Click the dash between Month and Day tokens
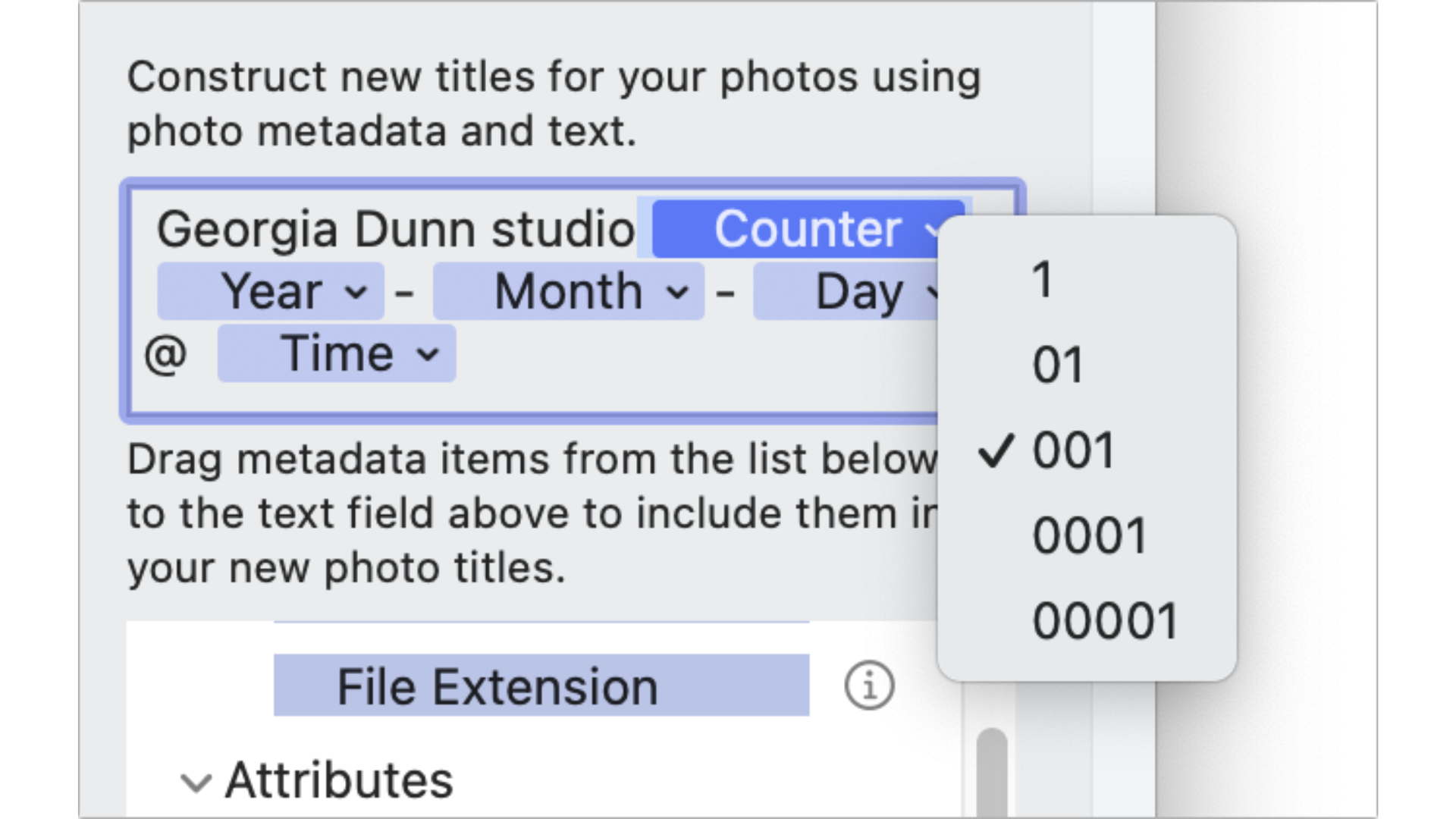The width and height of the screenshot is (1456, 819). [x=726, y=292]
